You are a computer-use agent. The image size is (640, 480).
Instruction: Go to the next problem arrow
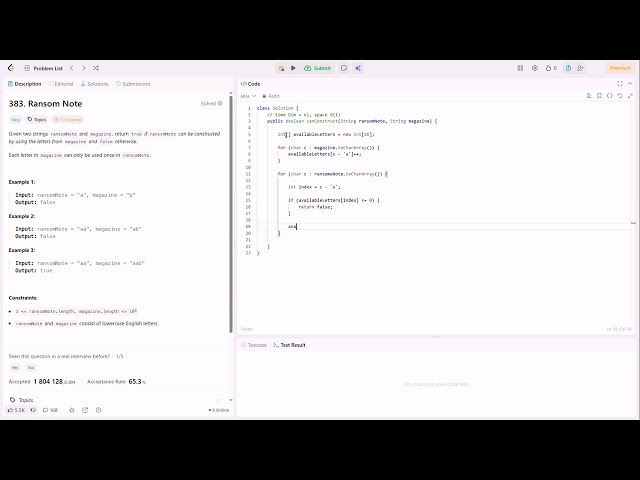[84, 68]
